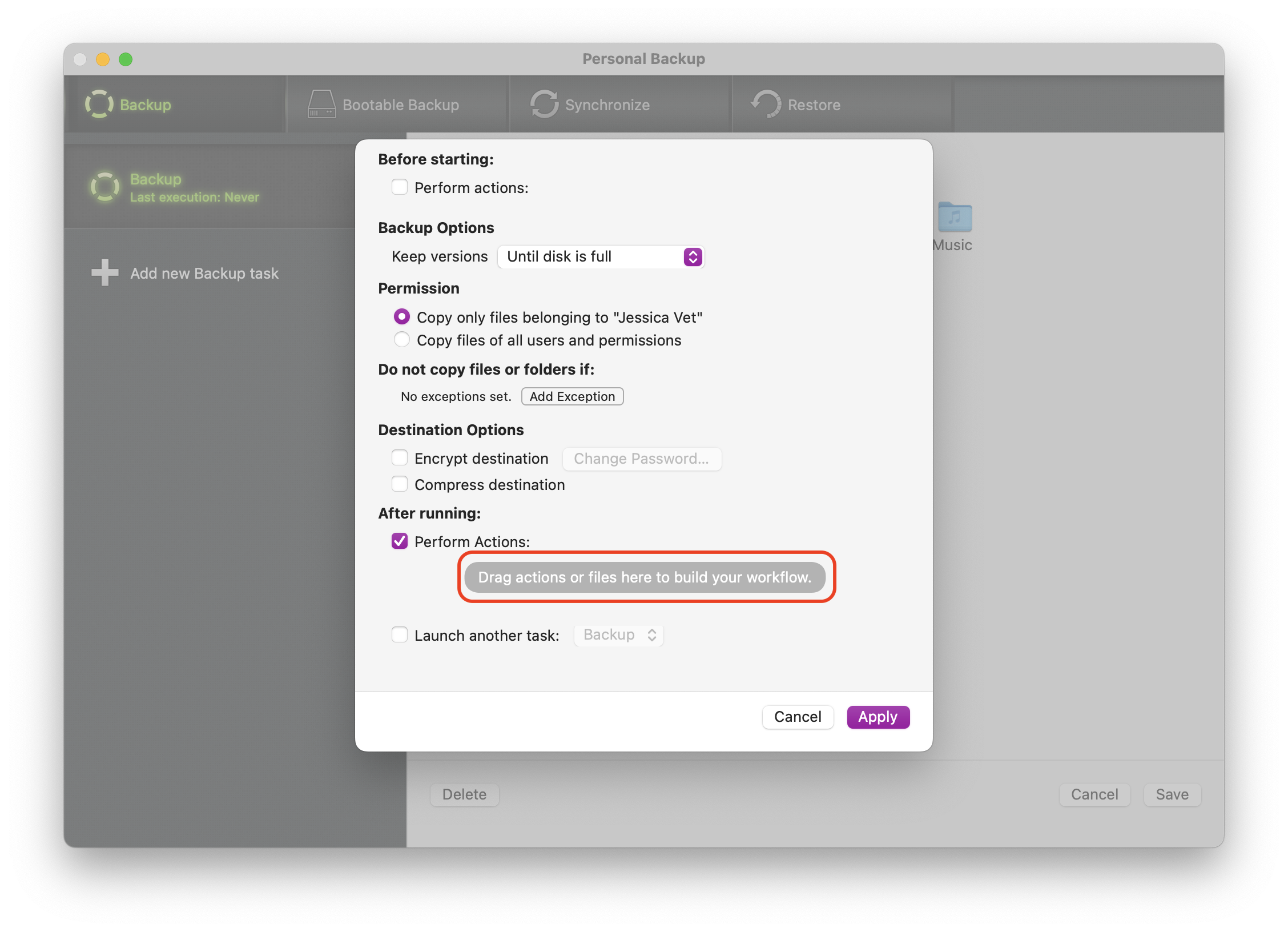Click Add Exception button
The width and height of the screenshot is (1288, 932).
[572, 396]
